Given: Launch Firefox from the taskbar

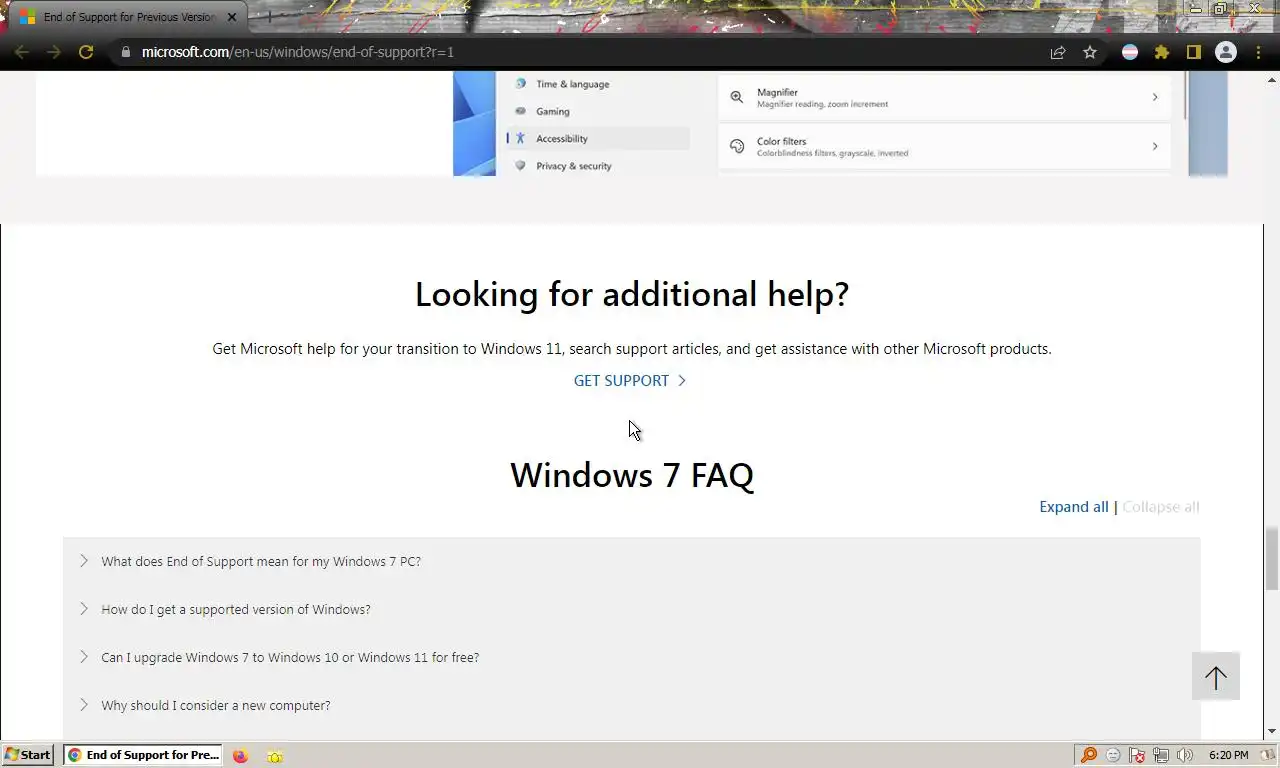Looking at the screenshot, I should (240, 755).
